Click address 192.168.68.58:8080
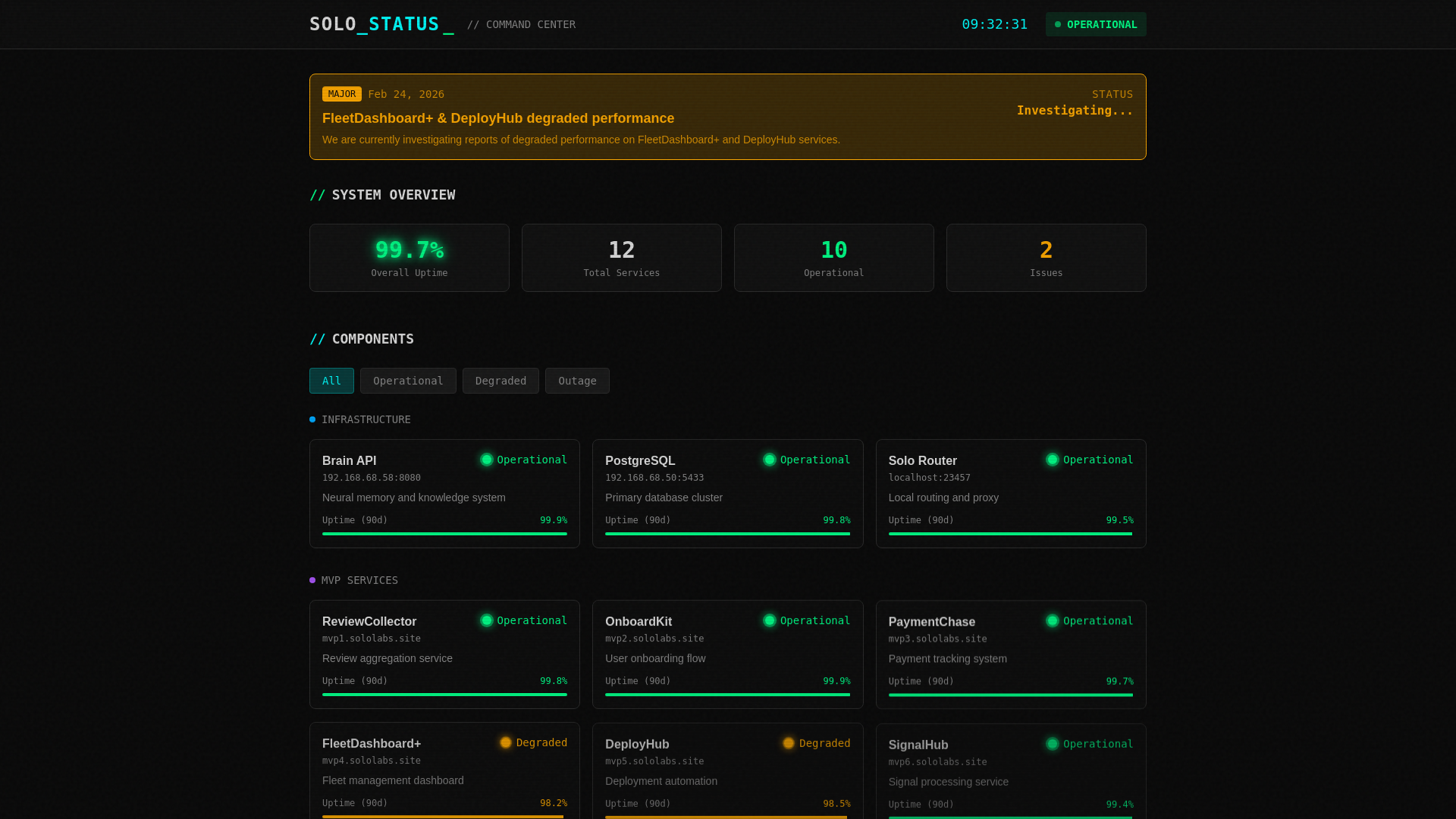Image resolution: width=1456 pixels, height=819 pixels. 372,478
